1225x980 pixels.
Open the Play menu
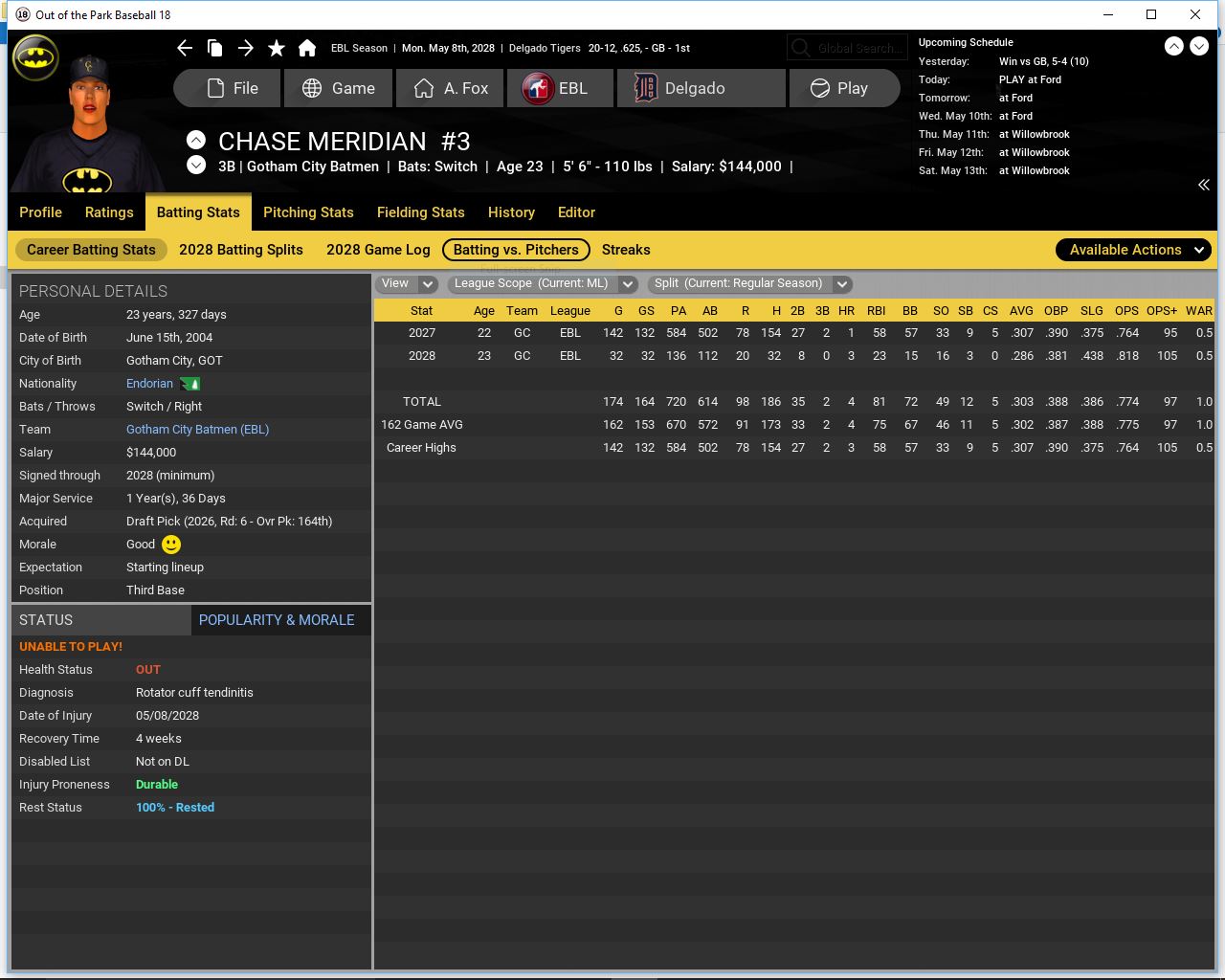point(844,88)
